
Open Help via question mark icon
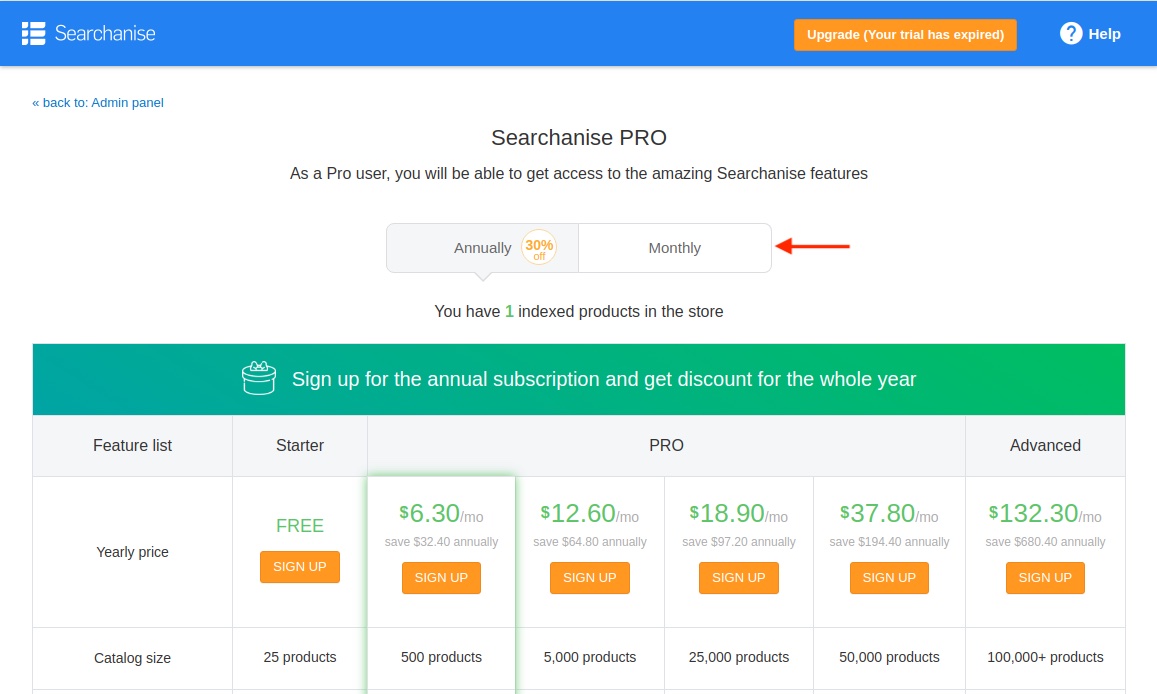tap(1071, 33)
